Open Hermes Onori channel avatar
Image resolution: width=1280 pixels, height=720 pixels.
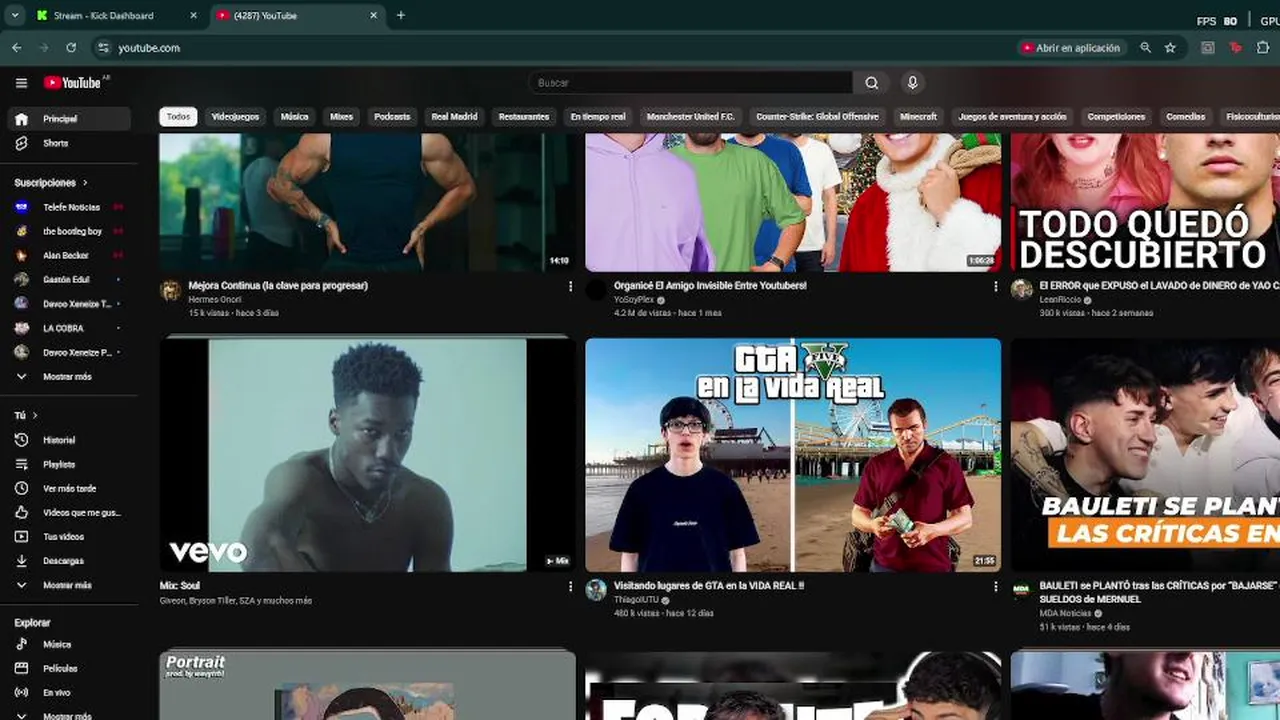pos(171,290)
